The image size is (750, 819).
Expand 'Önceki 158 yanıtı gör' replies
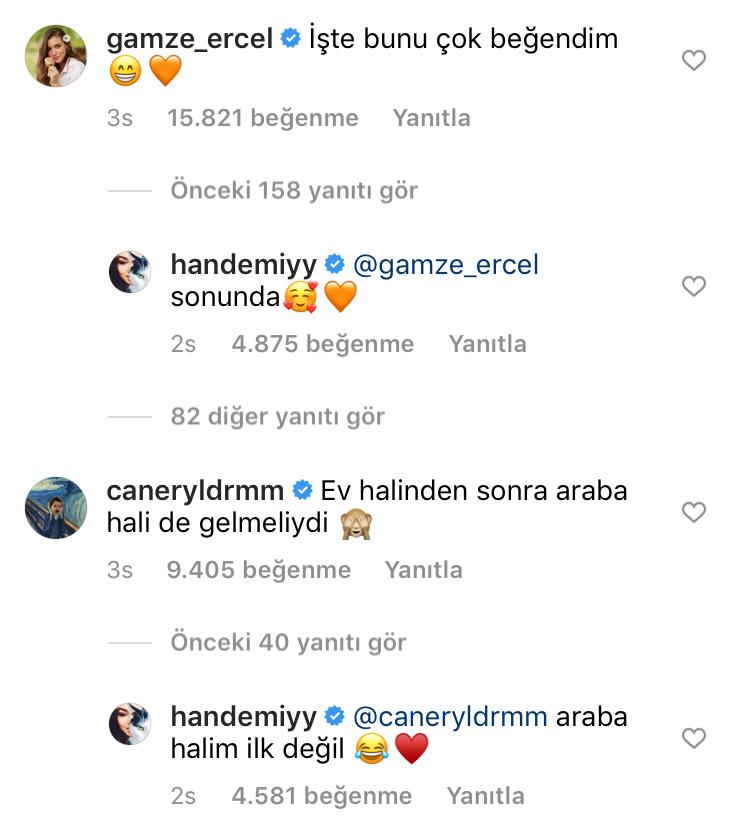click(x=294, y=191)
